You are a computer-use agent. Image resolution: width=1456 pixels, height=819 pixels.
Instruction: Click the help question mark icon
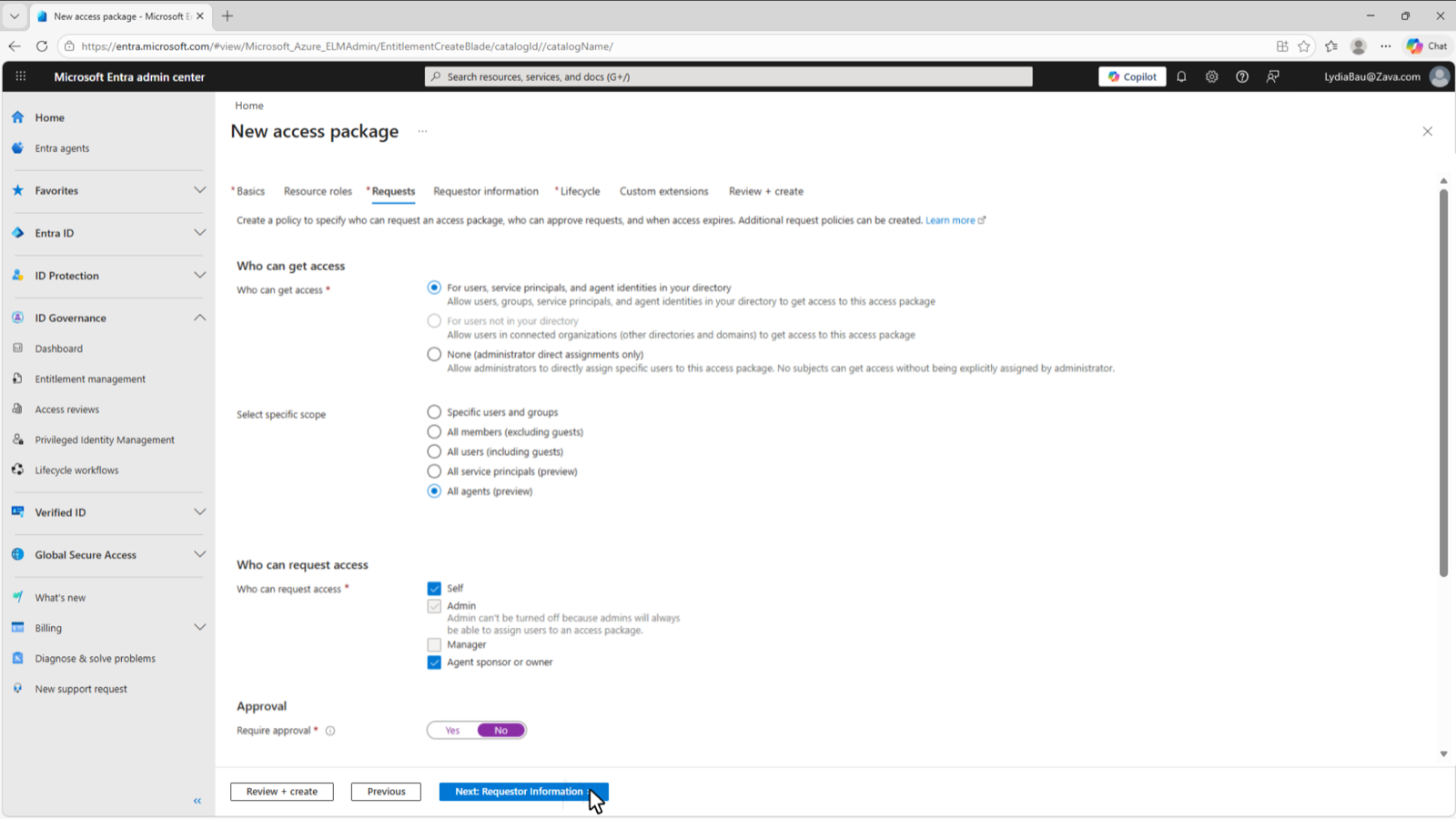click(x=1242, y=76)
